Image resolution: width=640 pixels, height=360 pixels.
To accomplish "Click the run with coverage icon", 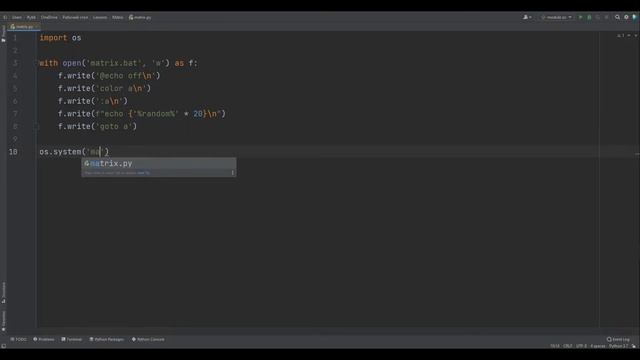I will point(598,17).
